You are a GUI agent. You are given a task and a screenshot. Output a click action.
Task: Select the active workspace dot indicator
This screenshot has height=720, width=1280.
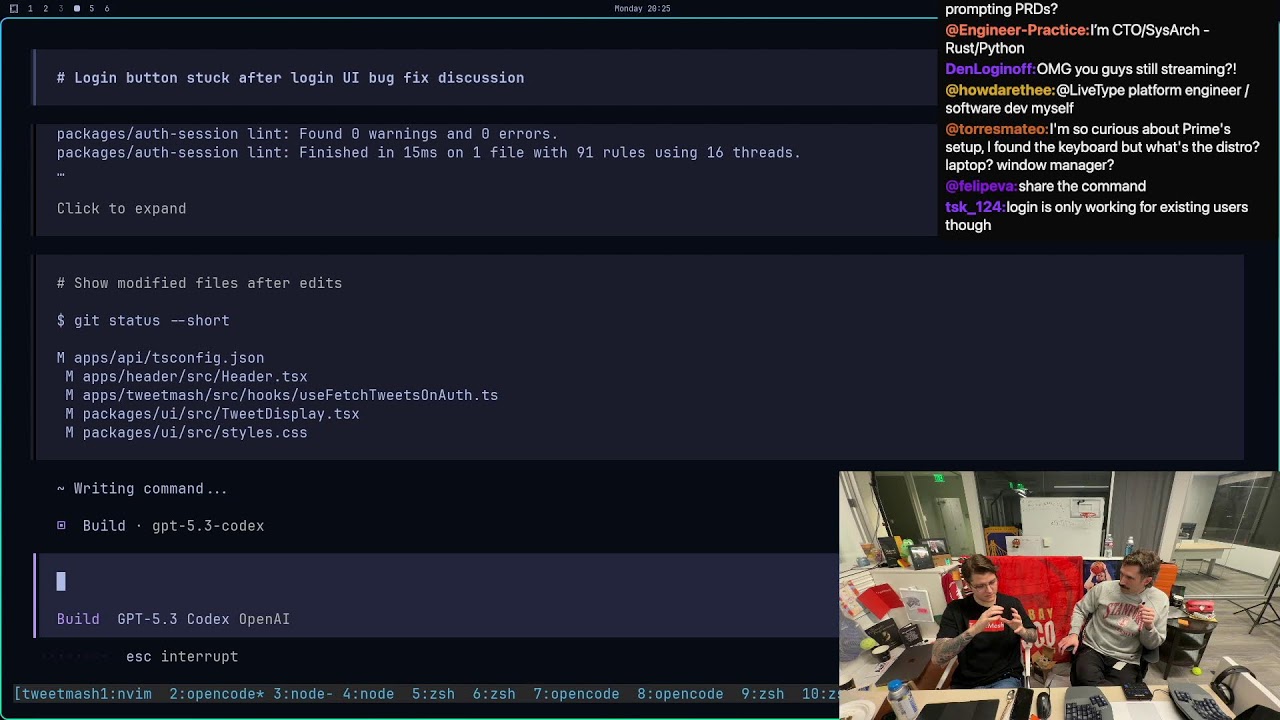pos(77,9)
